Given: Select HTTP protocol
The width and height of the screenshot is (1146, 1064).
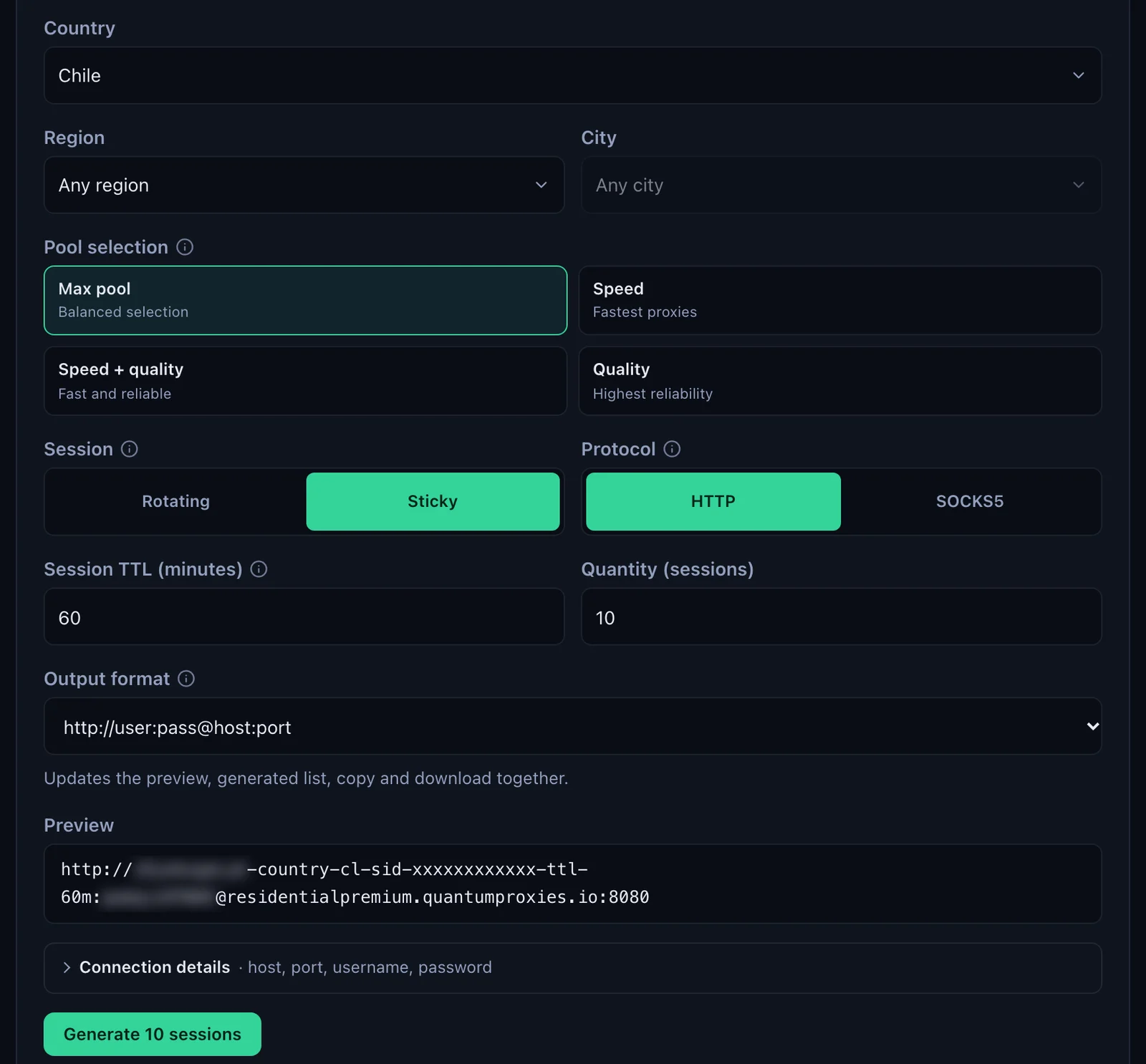Looking at the screenshot, I should pos(713,501).
